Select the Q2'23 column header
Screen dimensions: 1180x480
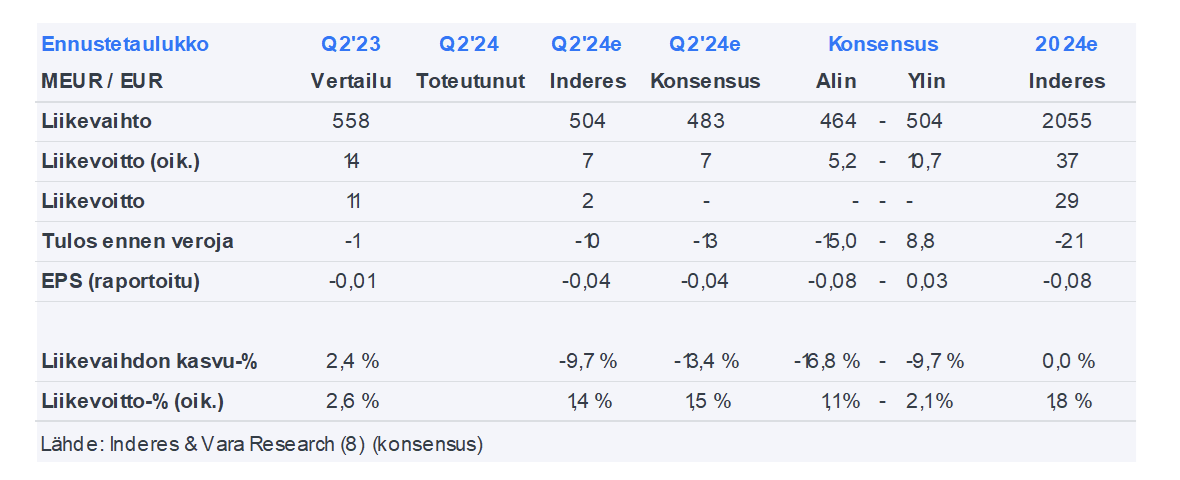click(351, 44)
